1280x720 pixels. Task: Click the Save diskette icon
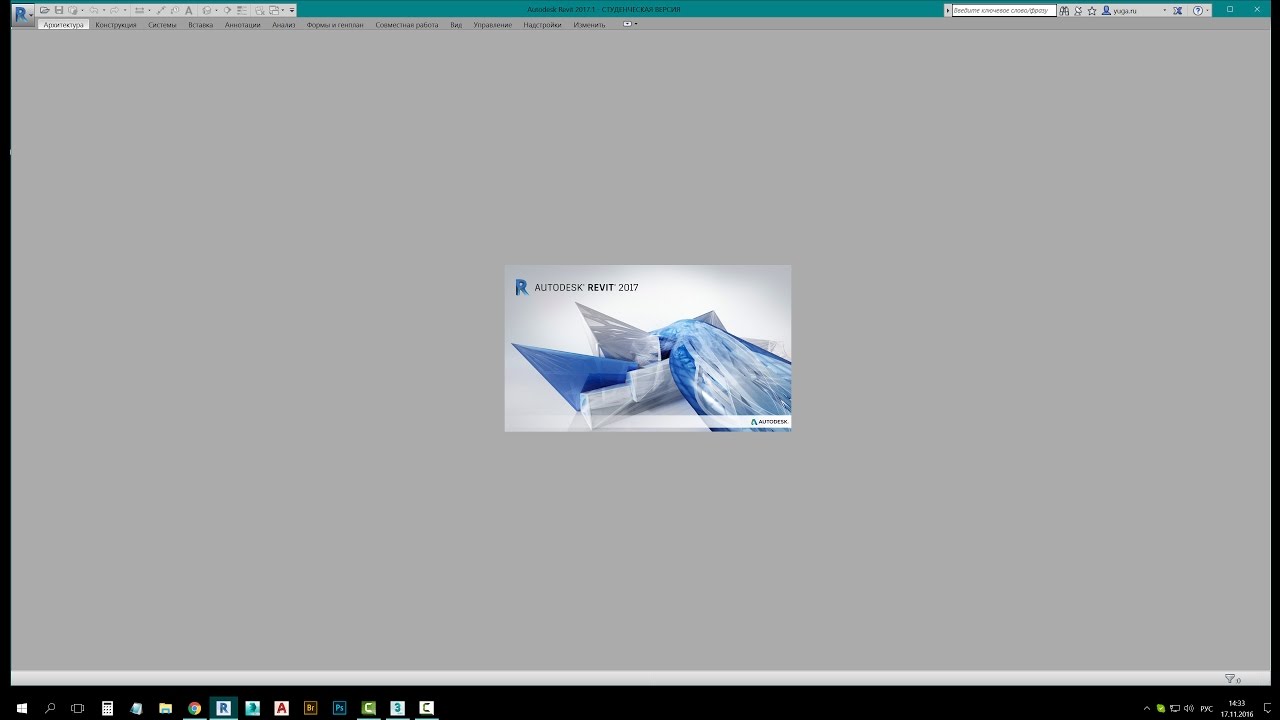coord(59,10)
